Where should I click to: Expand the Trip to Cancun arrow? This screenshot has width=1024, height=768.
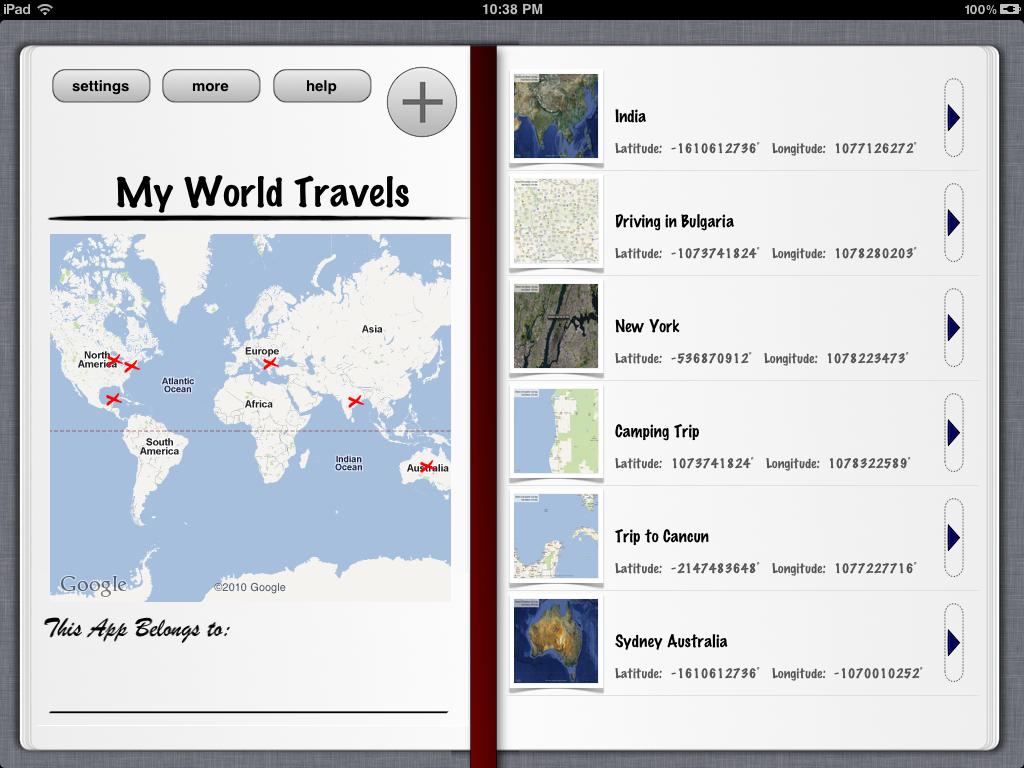click(x=953, y=537)
